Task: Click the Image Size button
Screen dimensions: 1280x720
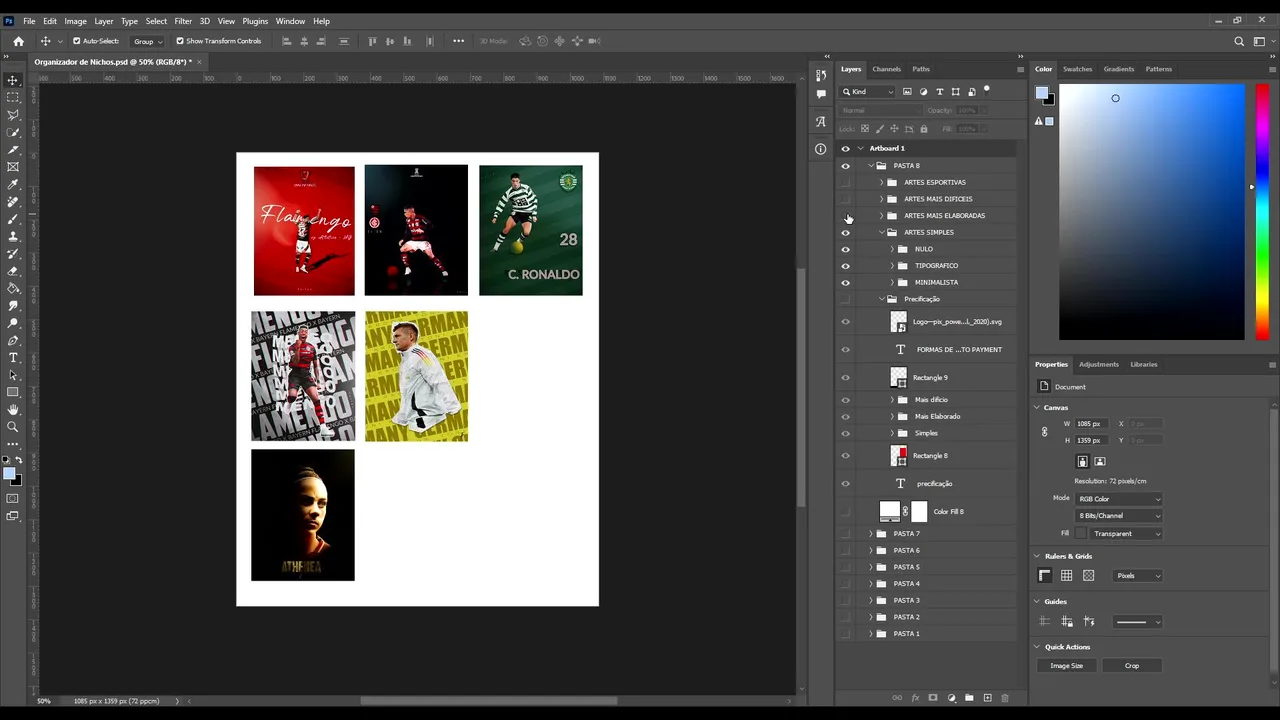Action: pyautogui.click(x=1066, y=666)
